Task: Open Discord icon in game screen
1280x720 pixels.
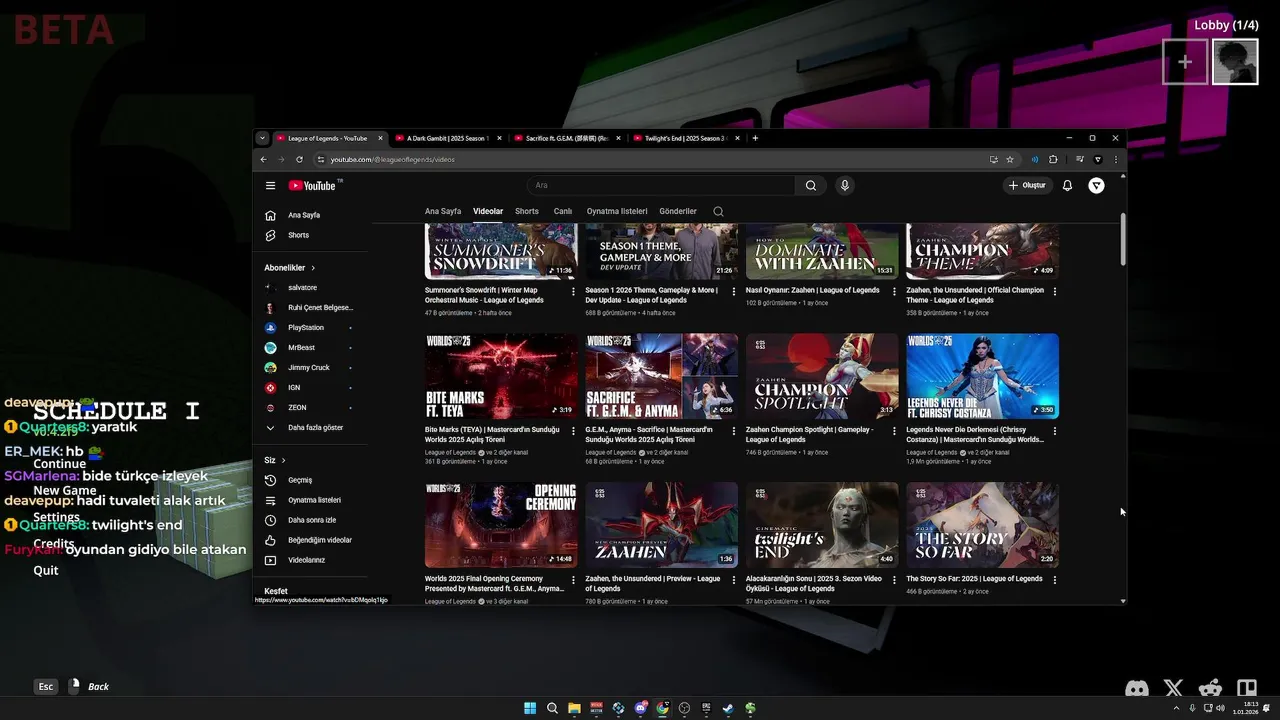Action: (1137, 688)
